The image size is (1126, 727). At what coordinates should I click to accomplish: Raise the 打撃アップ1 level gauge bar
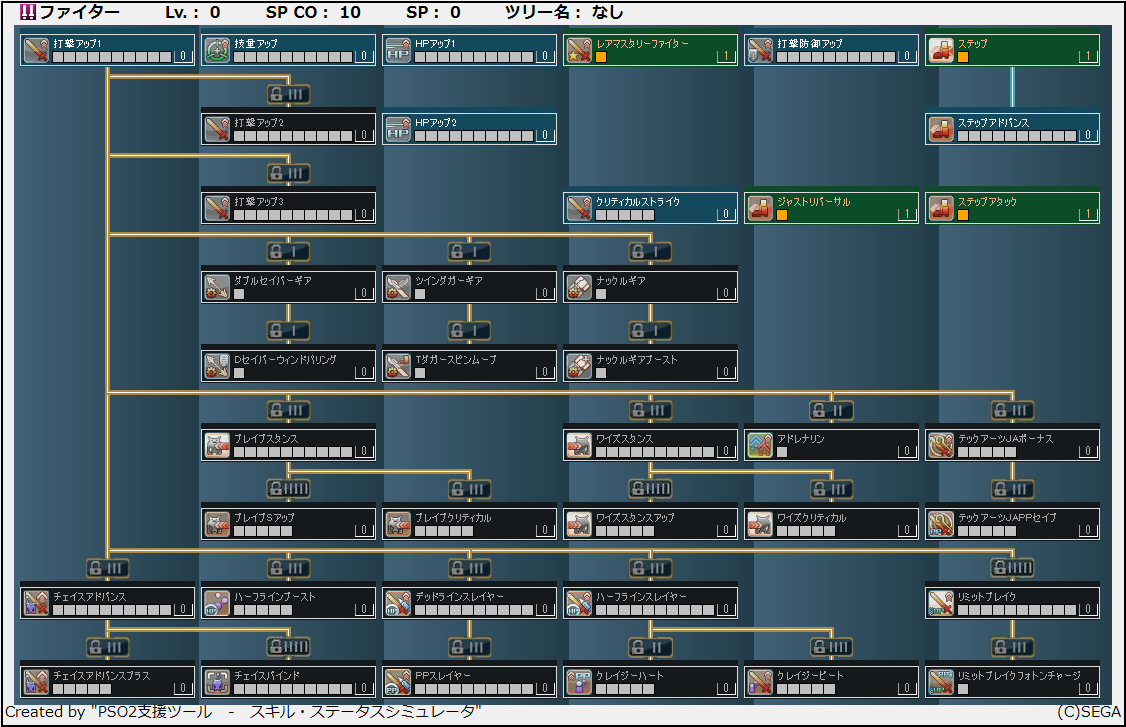click(x=112, y=57)
